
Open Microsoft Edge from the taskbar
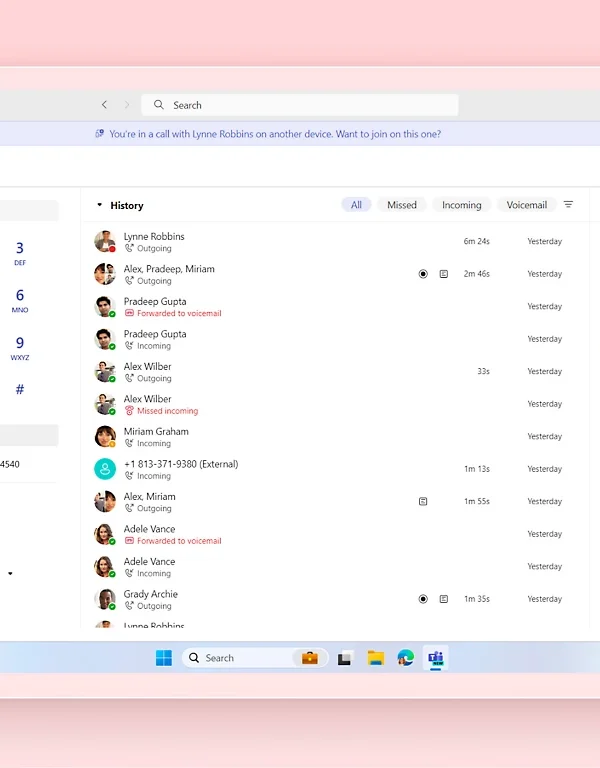point(406,658)
